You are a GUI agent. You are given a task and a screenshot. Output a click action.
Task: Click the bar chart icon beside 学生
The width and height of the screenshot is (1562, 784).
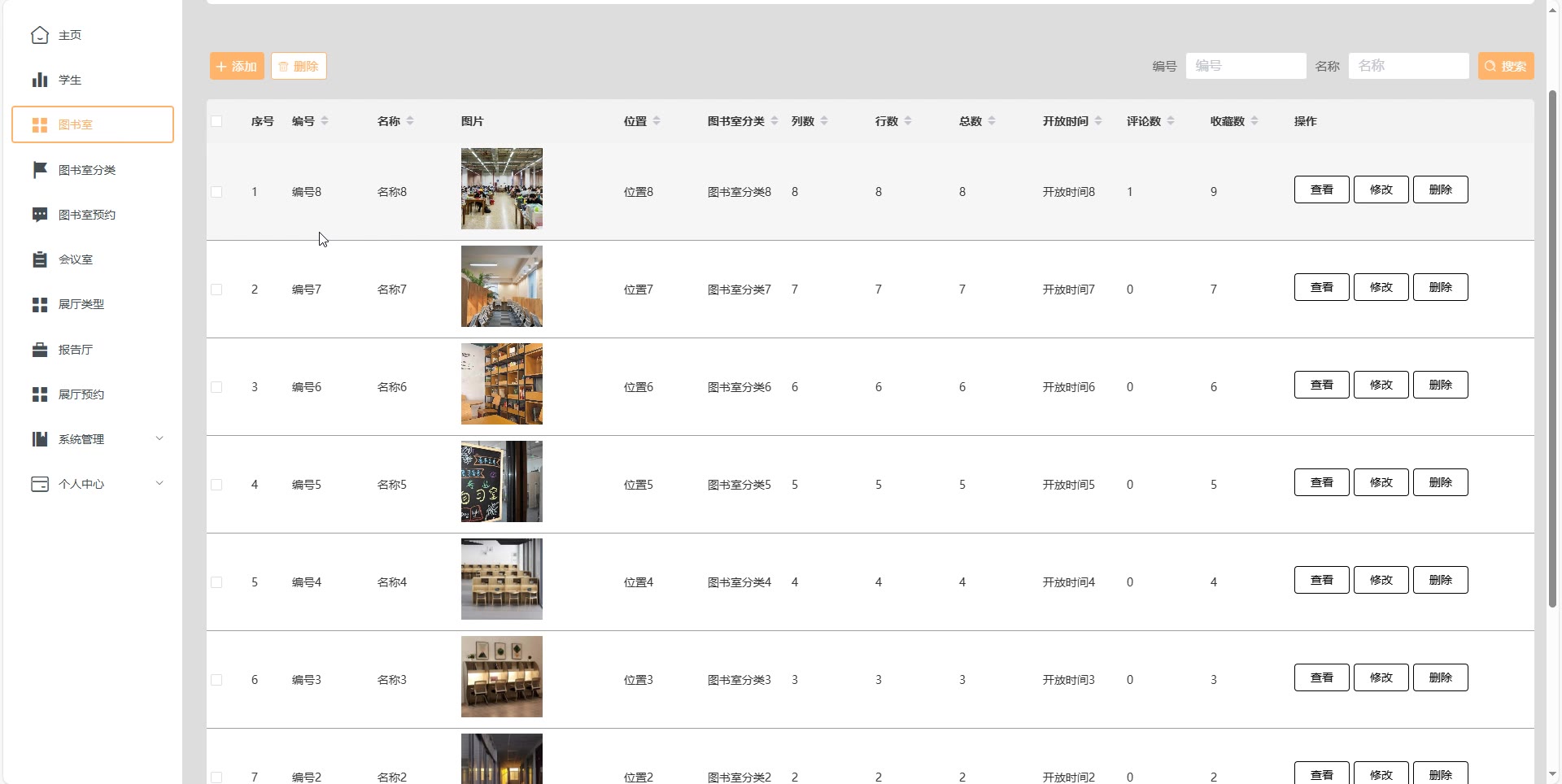(x=39, y=80)
